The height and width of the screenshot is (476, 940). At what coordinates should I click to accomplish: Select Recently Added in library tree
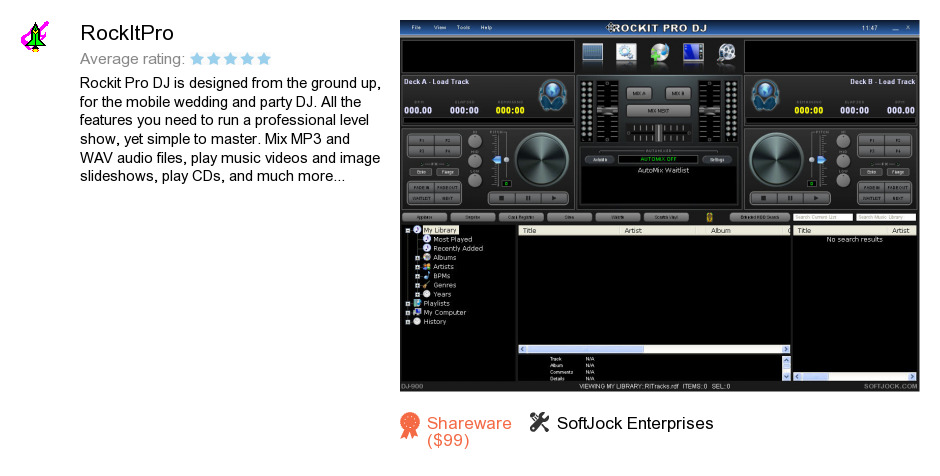tap(458, 248)
